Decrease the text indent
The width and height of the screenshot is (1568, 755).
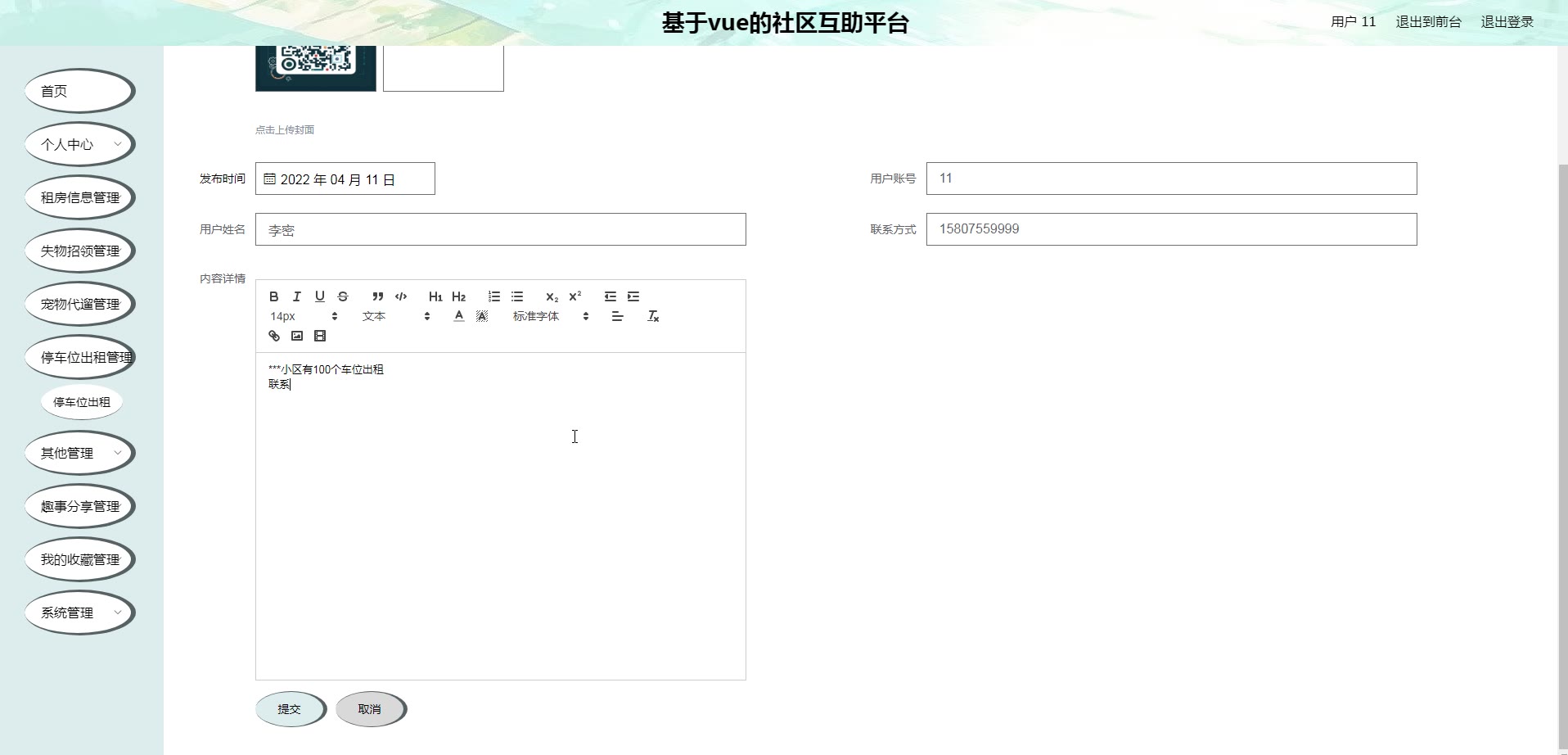(610, 296)
